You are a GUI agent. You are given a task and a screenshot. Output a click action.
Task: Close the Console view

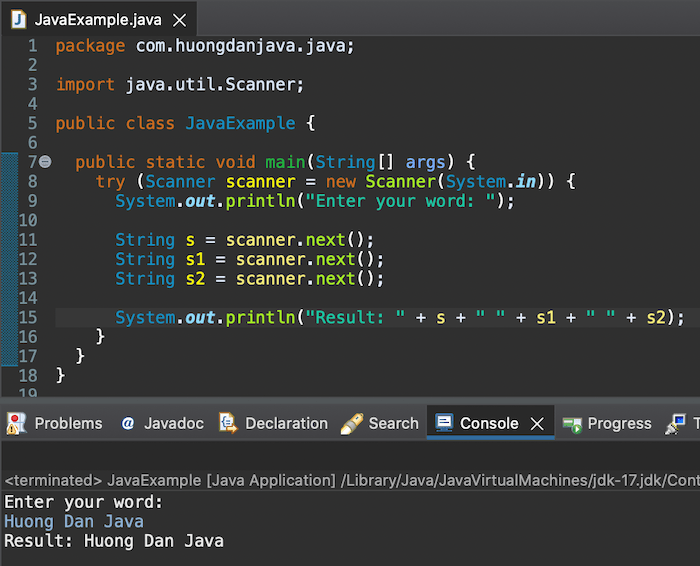coord(537,423)
